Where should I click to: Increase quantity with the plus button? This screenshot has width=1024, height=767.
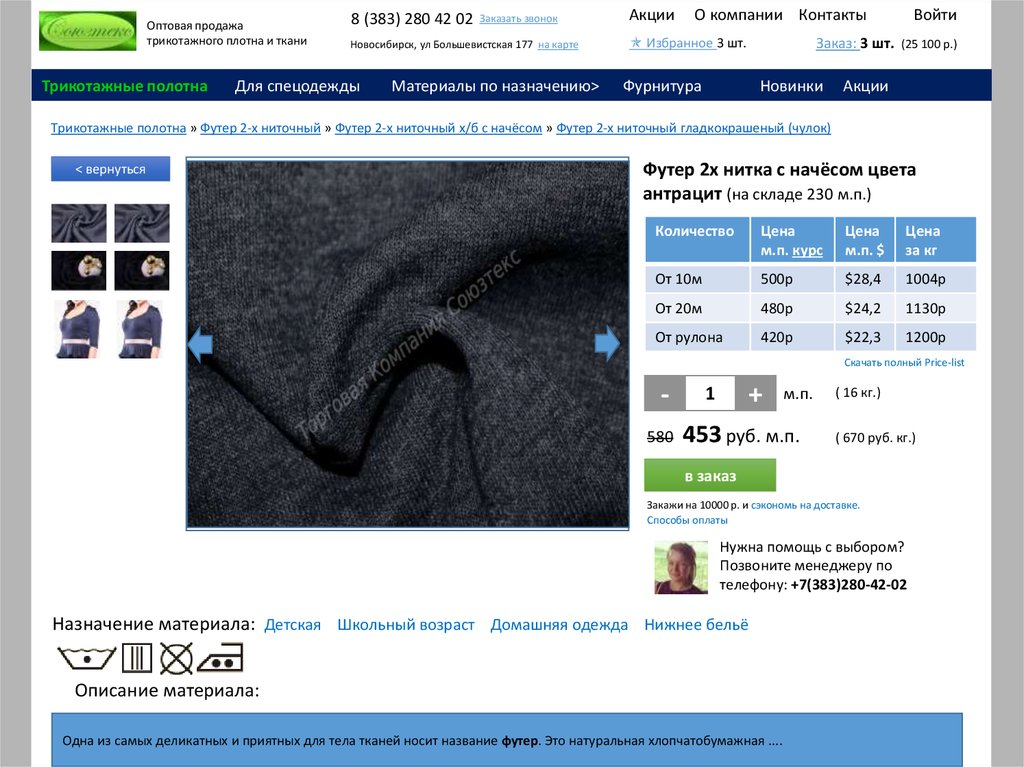point(755,394)
